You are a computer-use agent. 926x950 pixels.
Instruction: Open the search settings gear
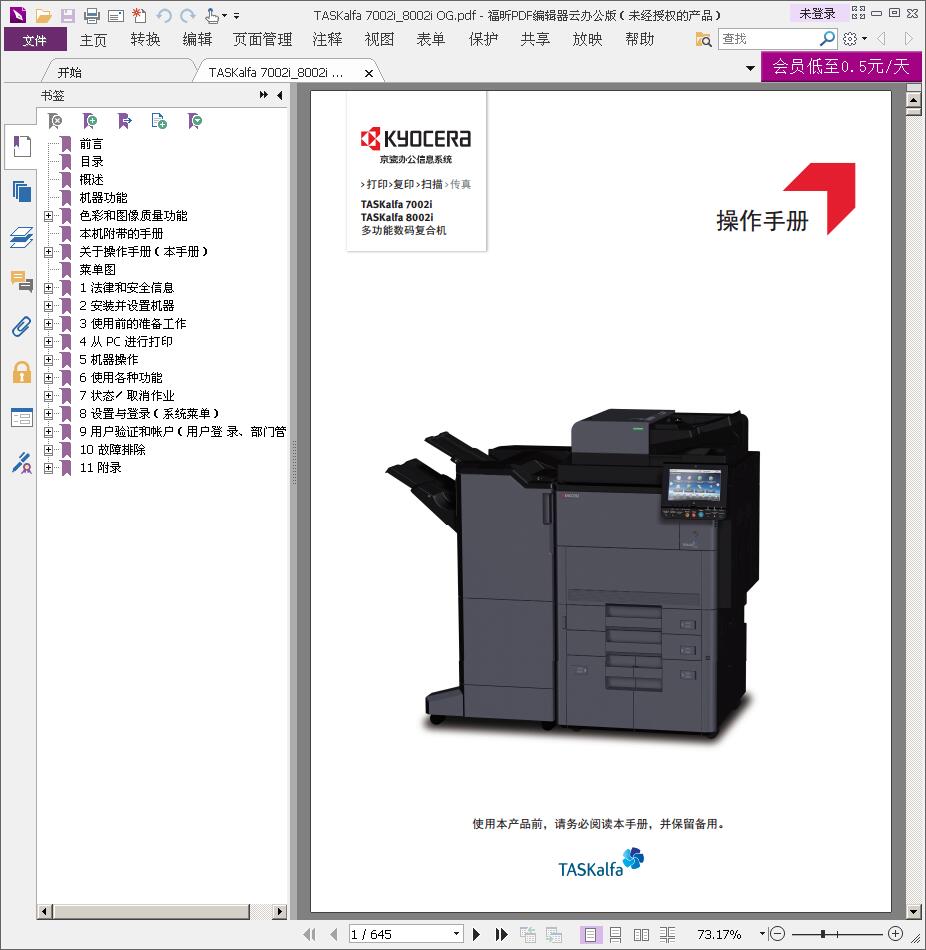click(850, 39)
